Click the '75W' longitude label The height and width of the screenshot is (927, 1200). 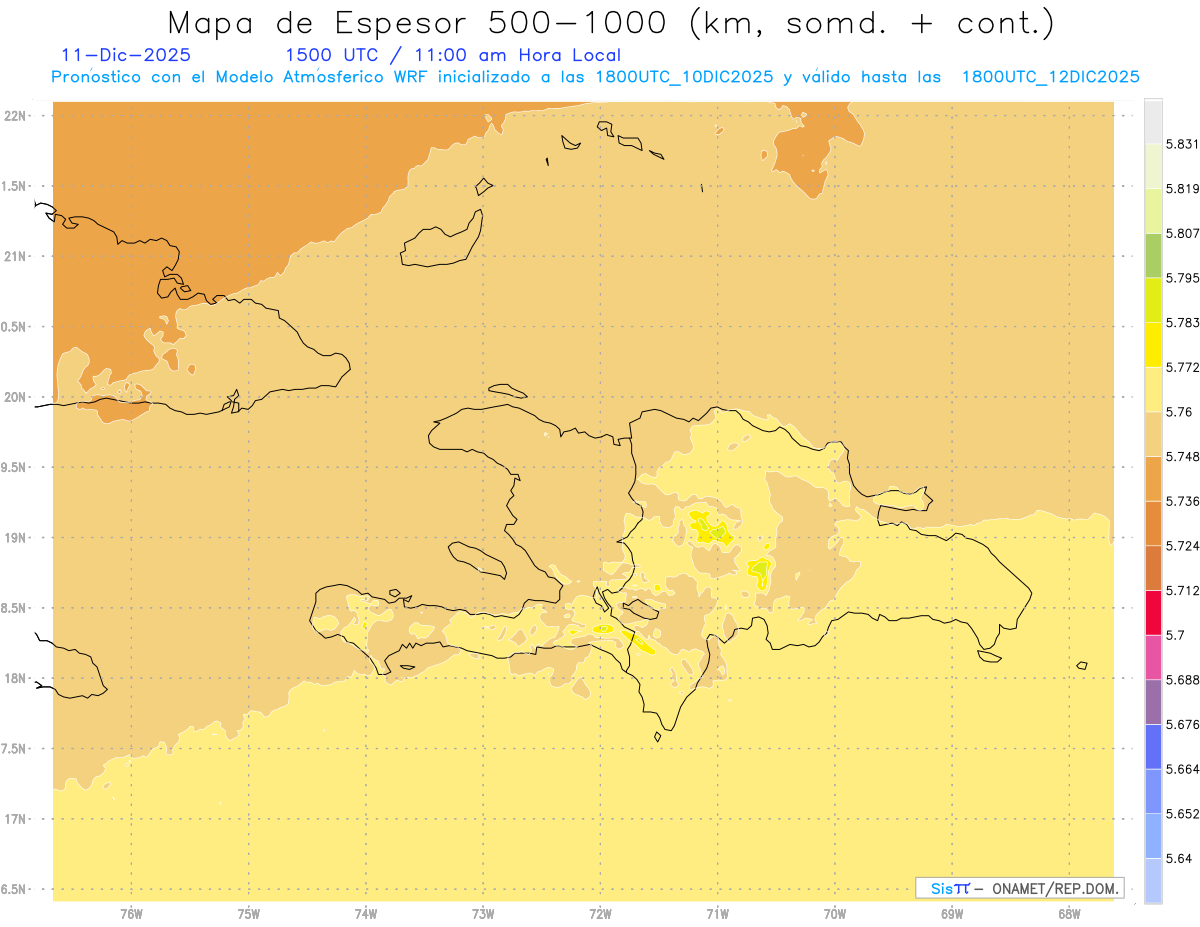(249, 913)
